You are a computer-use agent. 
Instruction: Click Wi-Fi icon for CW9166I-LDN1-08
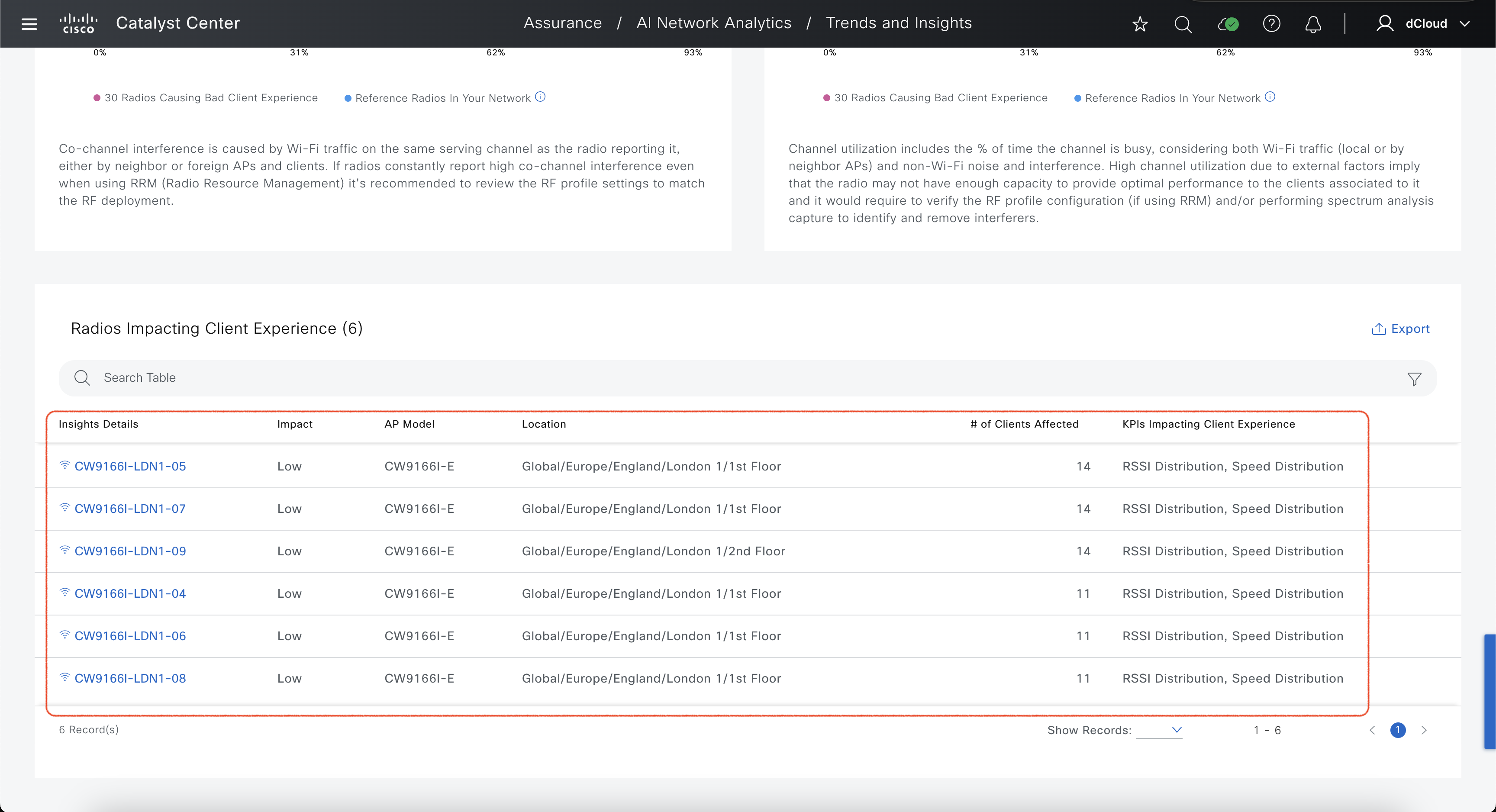point(64,677)
